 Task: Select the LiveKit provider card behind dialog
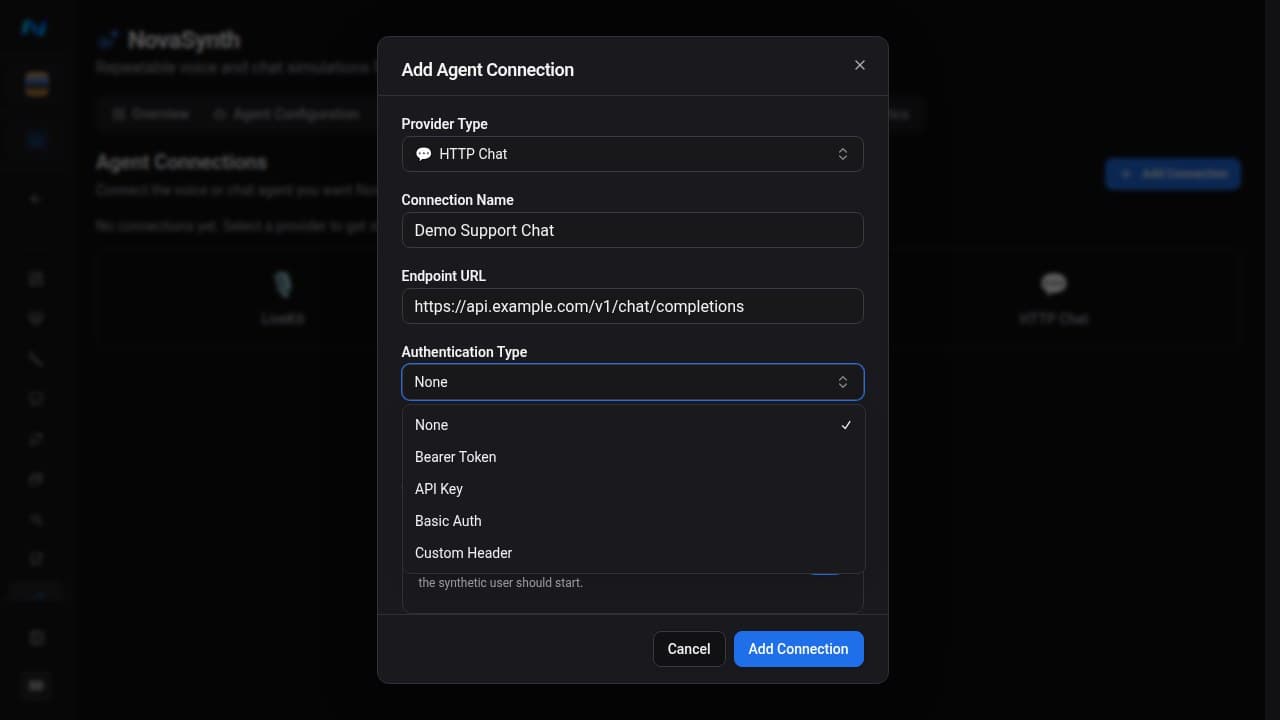[283, 297]
